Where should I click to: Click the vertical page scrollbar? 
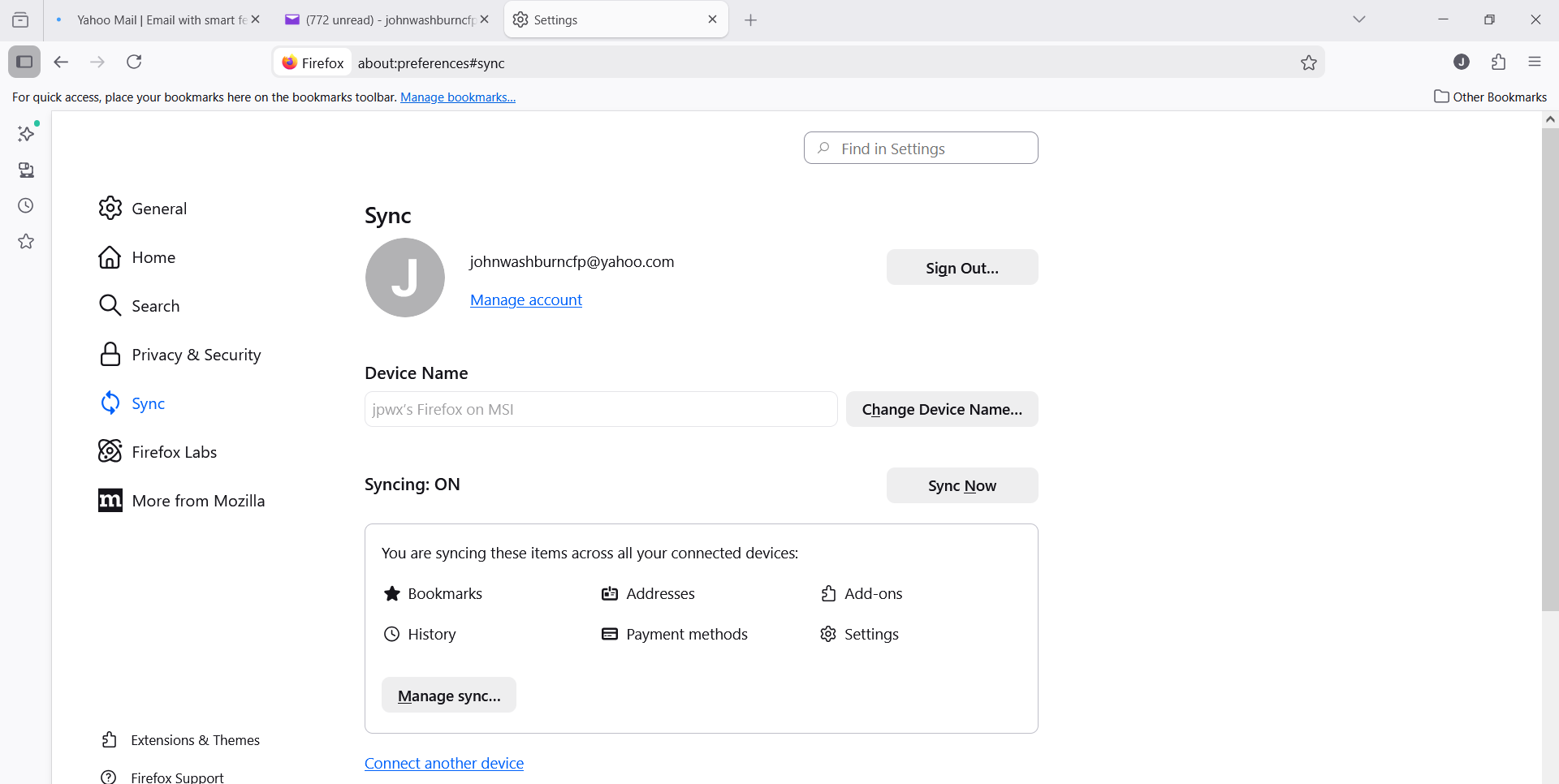click(1549, 365)
